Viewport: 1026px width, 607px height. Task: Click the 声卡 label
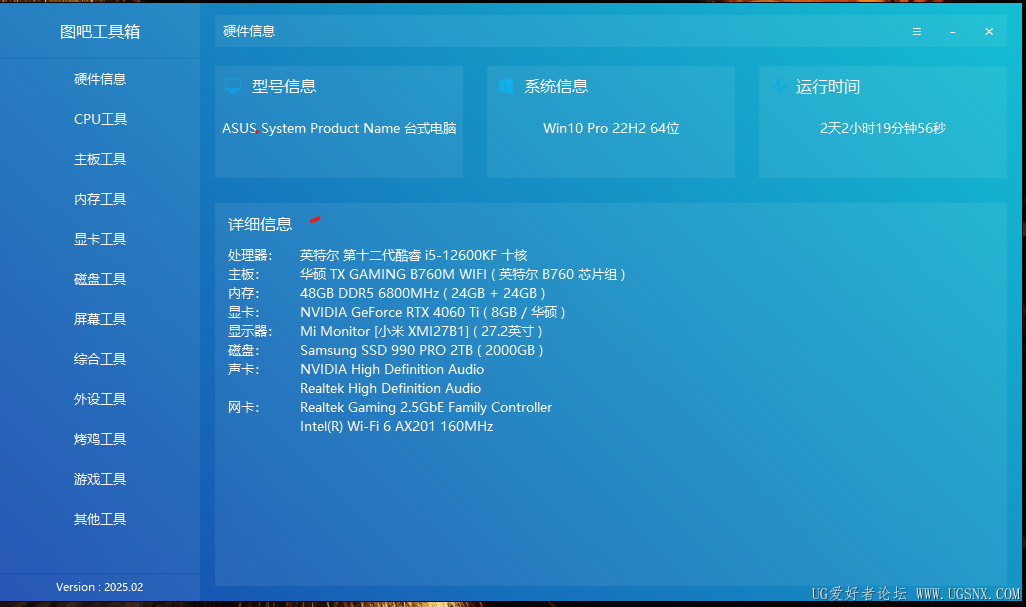(243, 369)
